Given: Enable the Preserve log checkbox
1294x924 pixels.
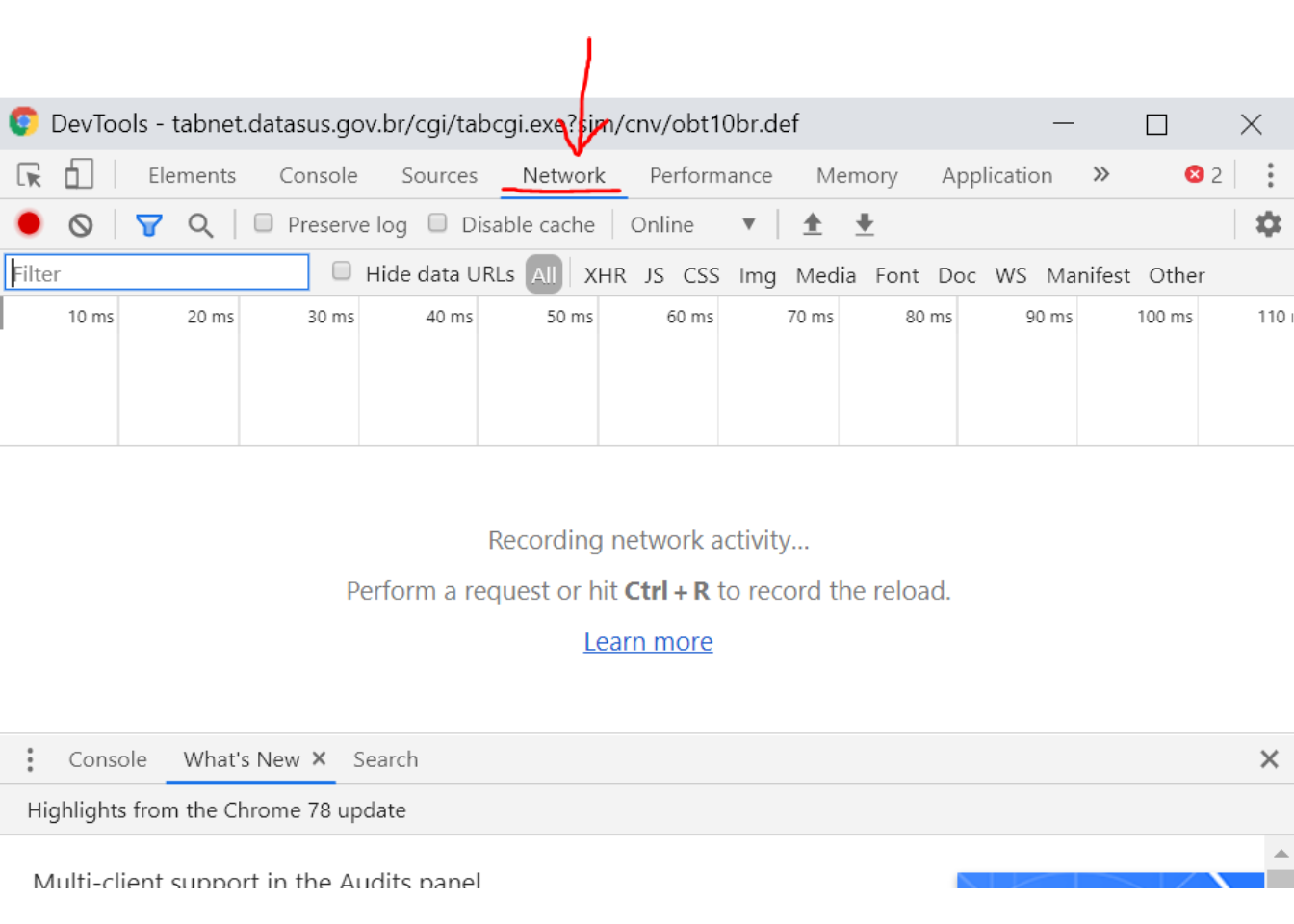Looking at the screenshot, I should pyautogui.click(x=264, y=223).
